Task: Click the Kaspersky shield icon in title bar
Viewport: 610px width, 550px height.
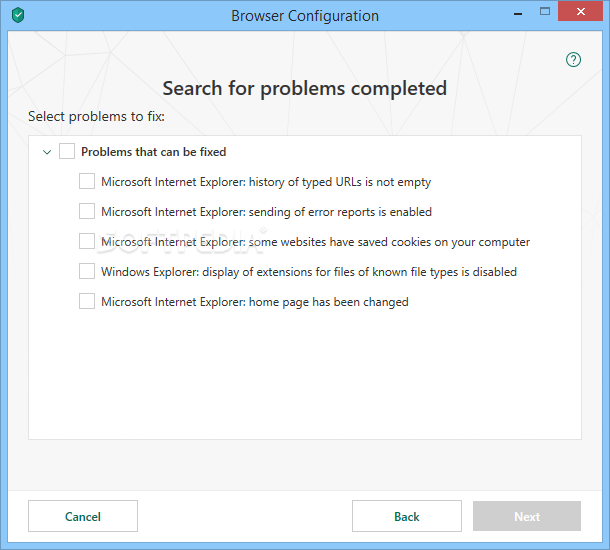Action: point(18,16)
